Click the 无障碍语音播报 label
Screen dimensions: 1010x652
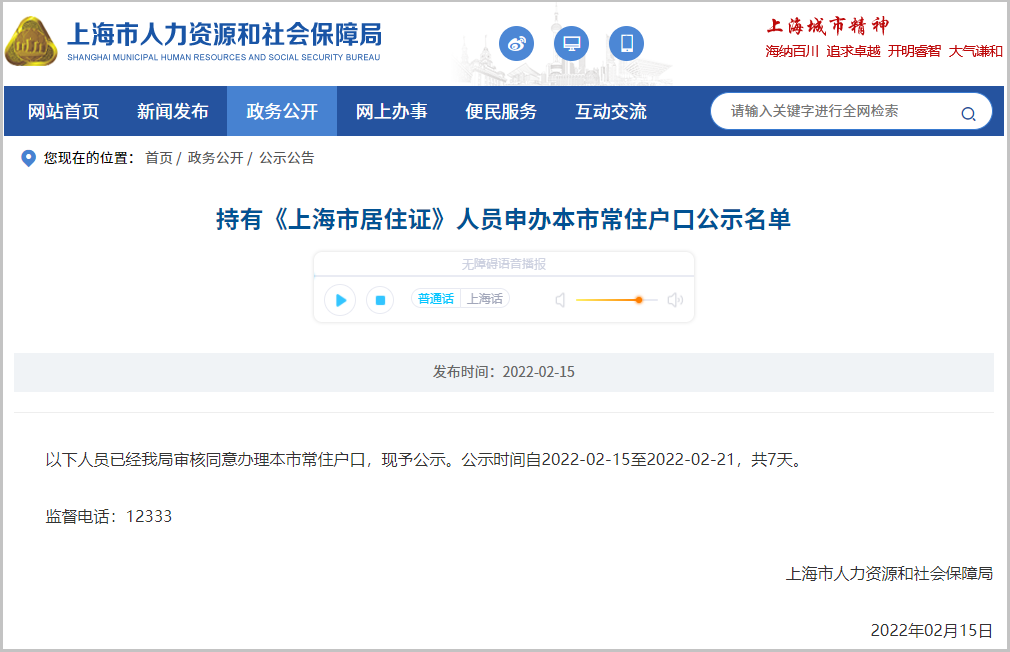click(x=504, y=264)
